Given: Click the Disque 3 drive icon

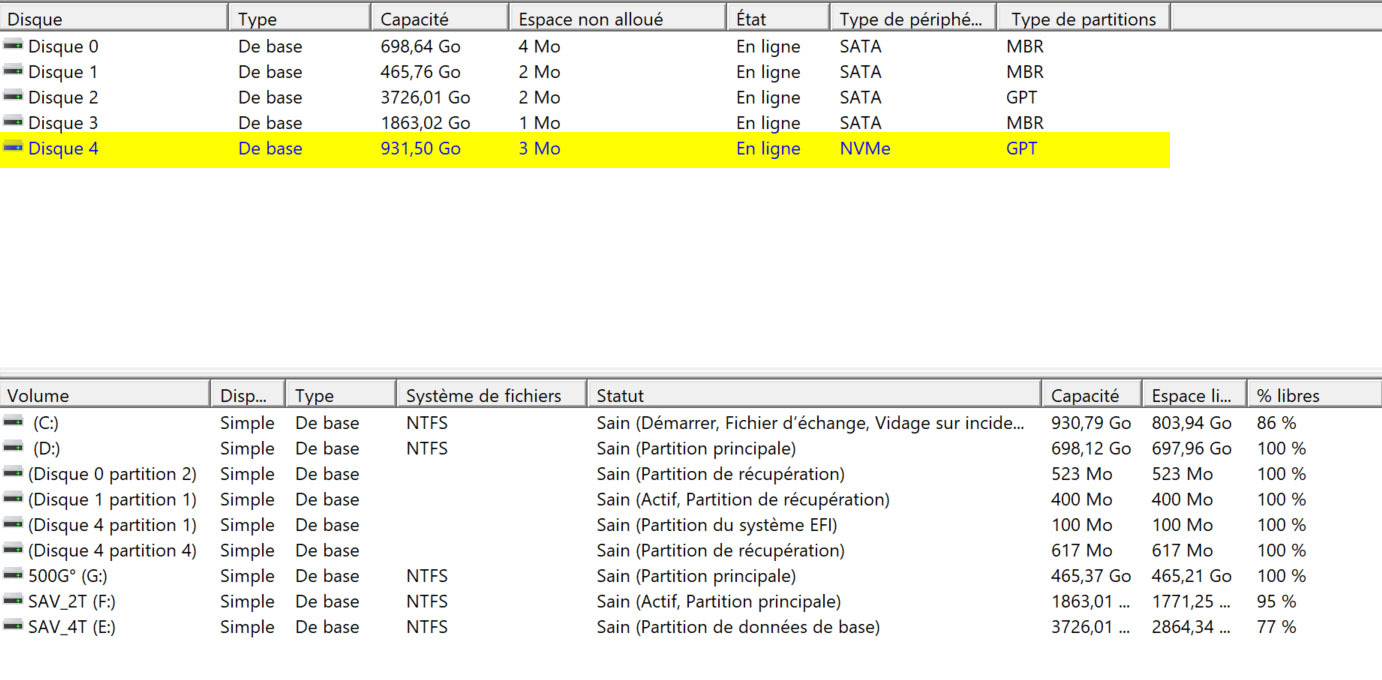Looking at the screenshot, I should pyautogui.click(x=13, y=123).
